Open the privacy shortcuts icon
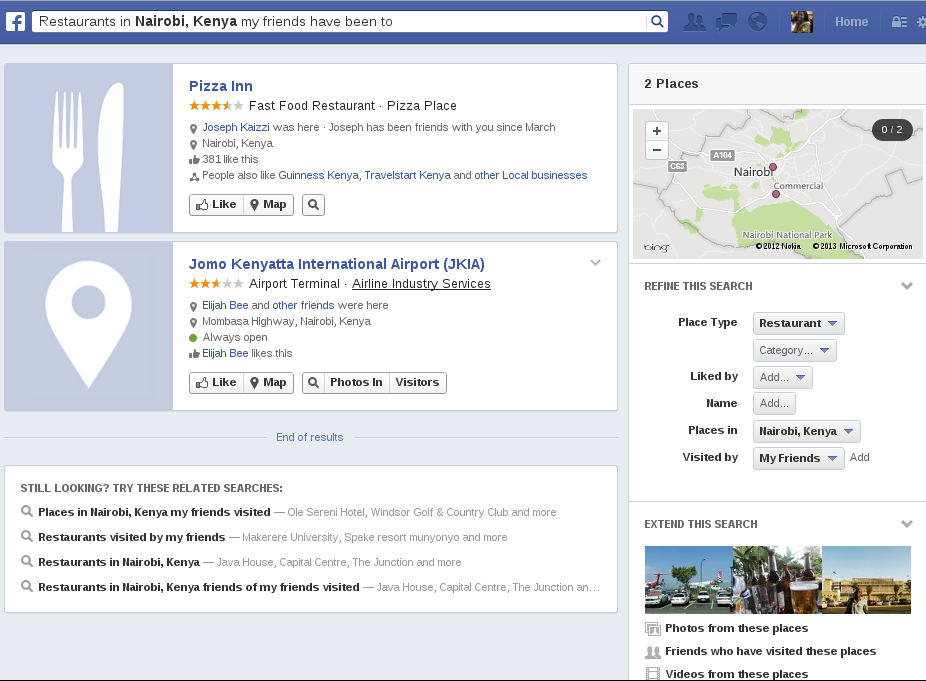This screenshot has height=681, width=926. [x=899, y=22]
